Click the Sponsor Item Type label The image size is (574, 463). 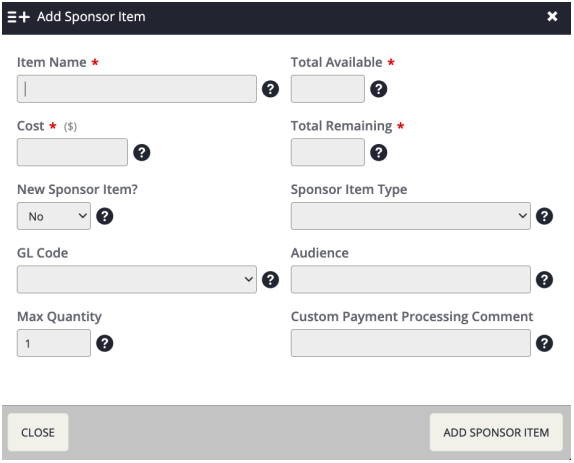pos(349,190)
